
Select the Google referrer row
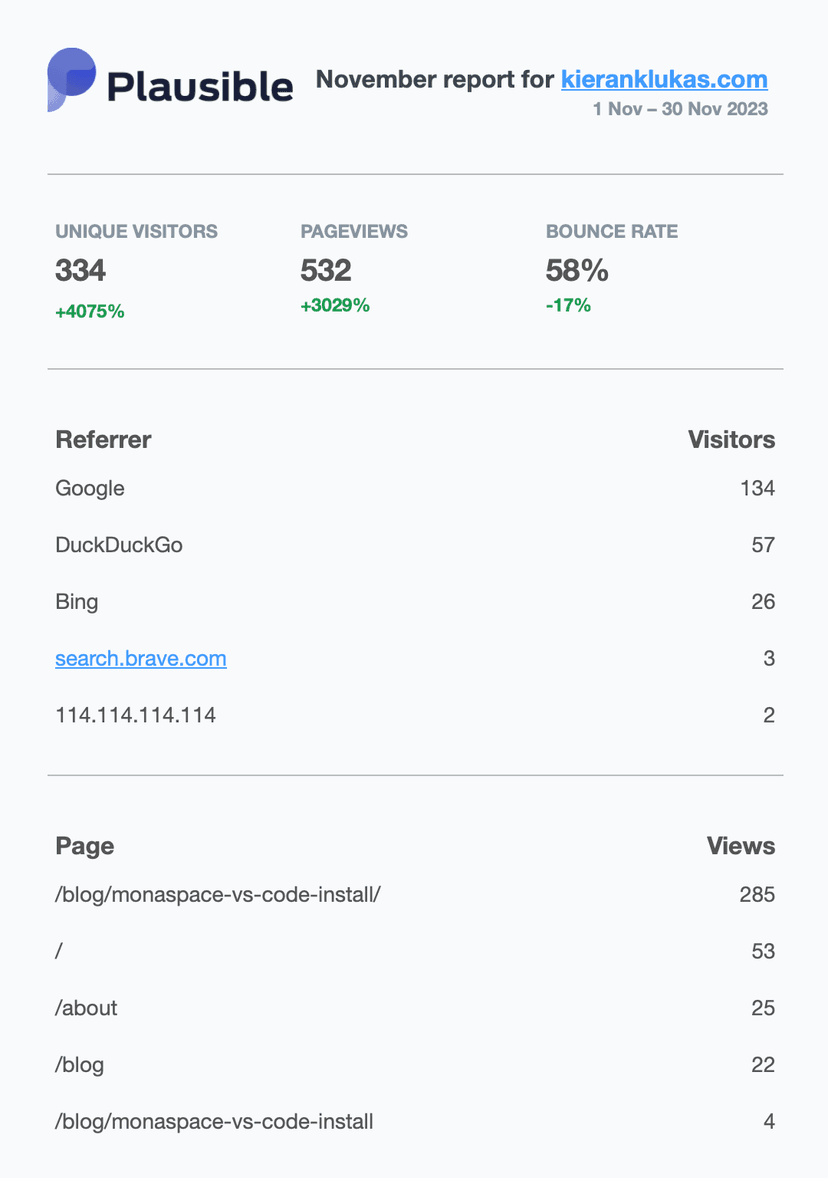90,489
